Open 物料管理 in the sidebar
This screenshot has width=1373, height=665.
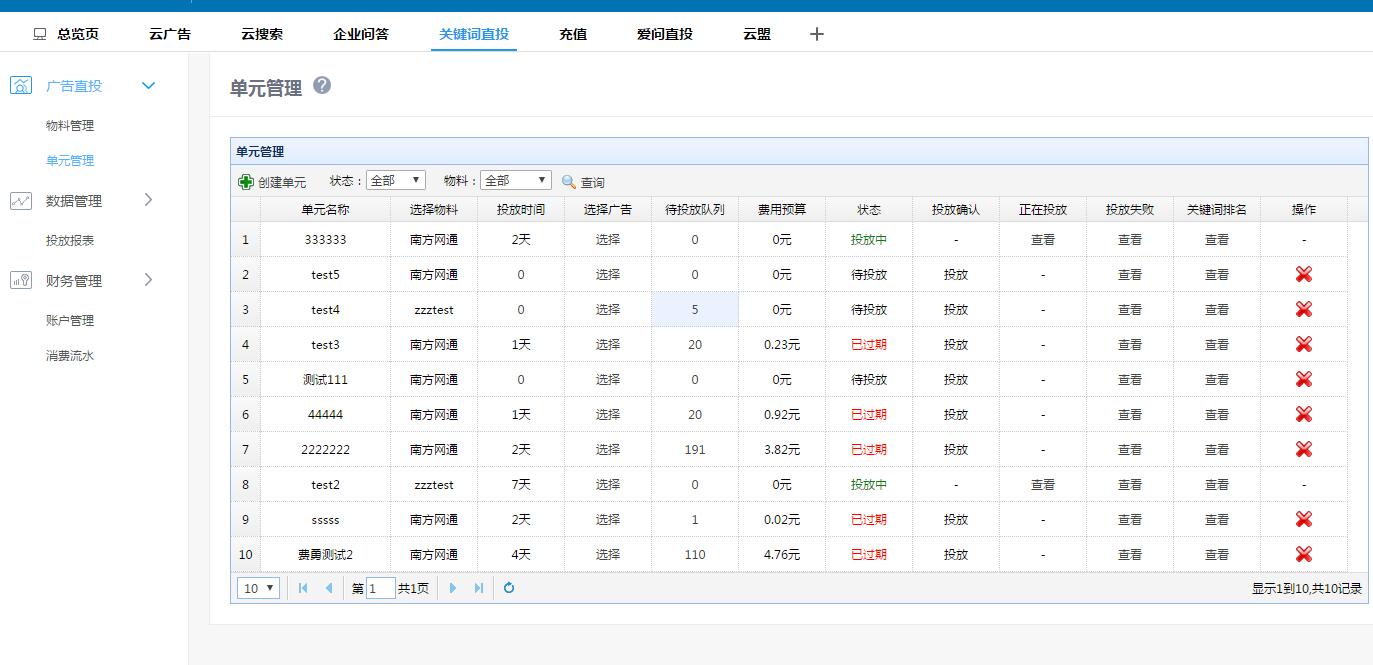click(70, 126)
